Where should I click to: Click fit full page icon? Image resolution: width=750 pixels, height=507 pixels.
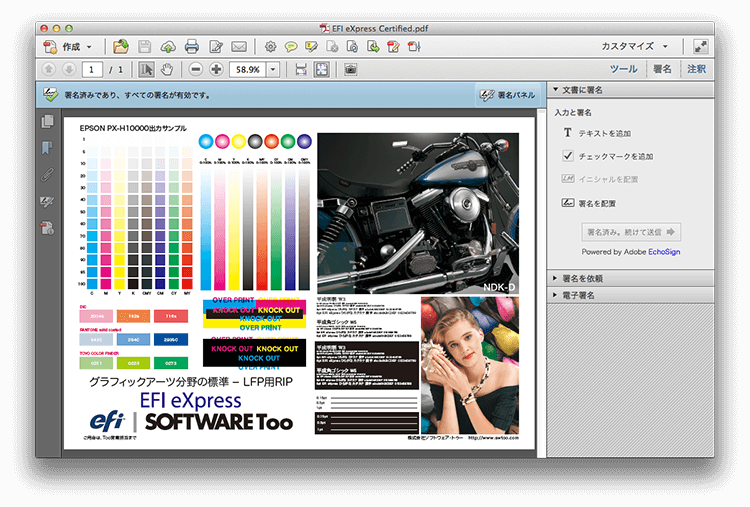[321, 70]
